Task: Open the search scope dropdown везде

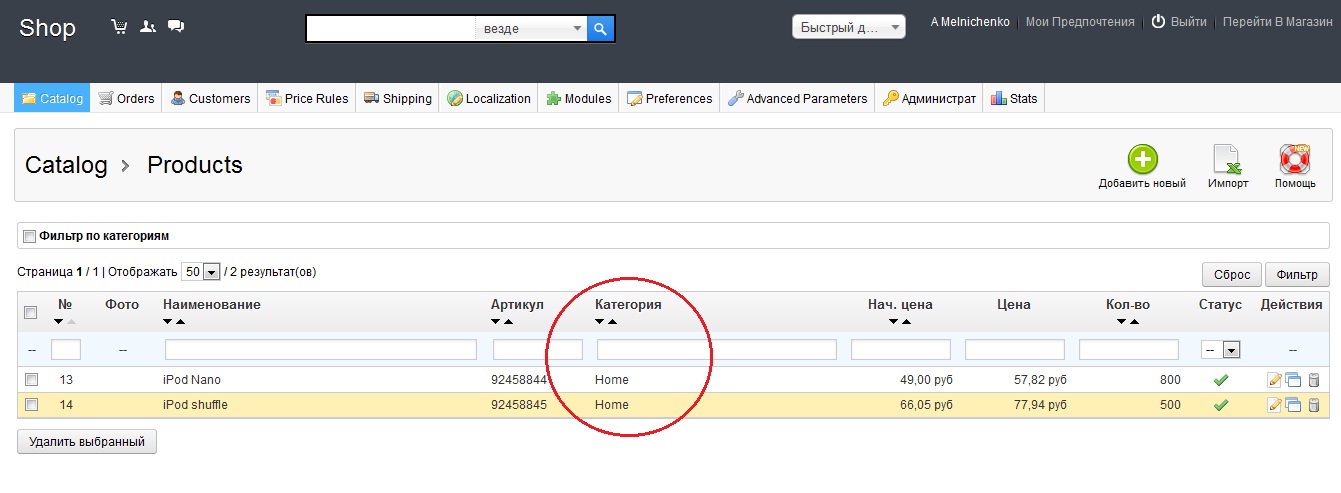Action: coord(531,29)
